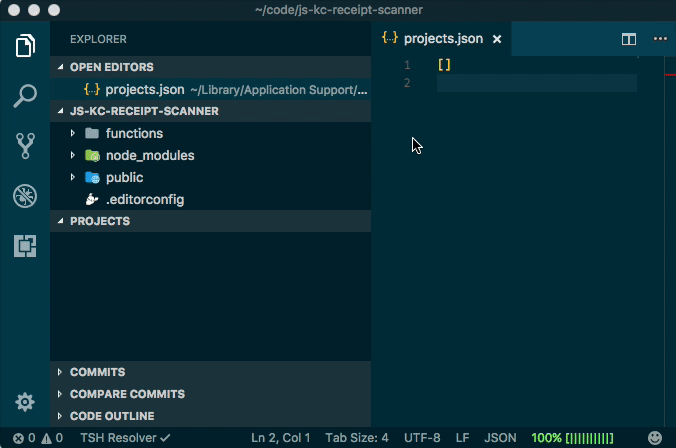Select the functions folder

[210, 133]
